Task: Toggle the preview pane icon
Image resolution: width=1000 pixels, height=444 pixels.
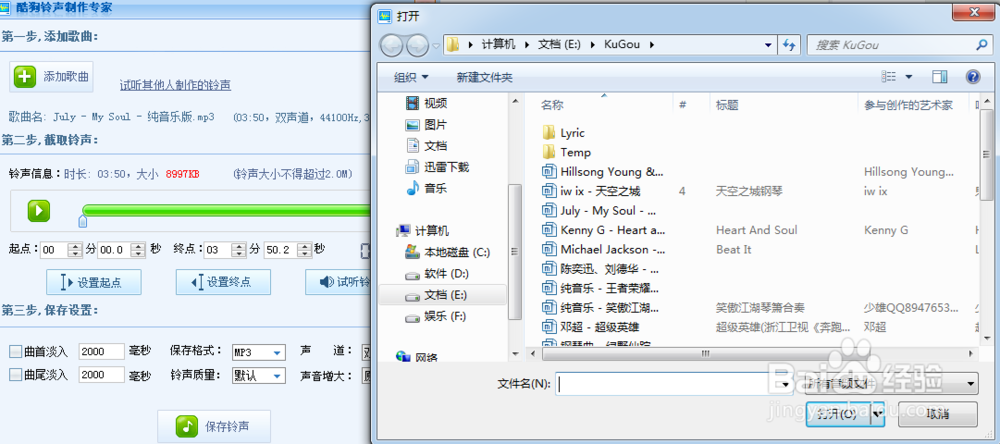Action: point(939,77)
